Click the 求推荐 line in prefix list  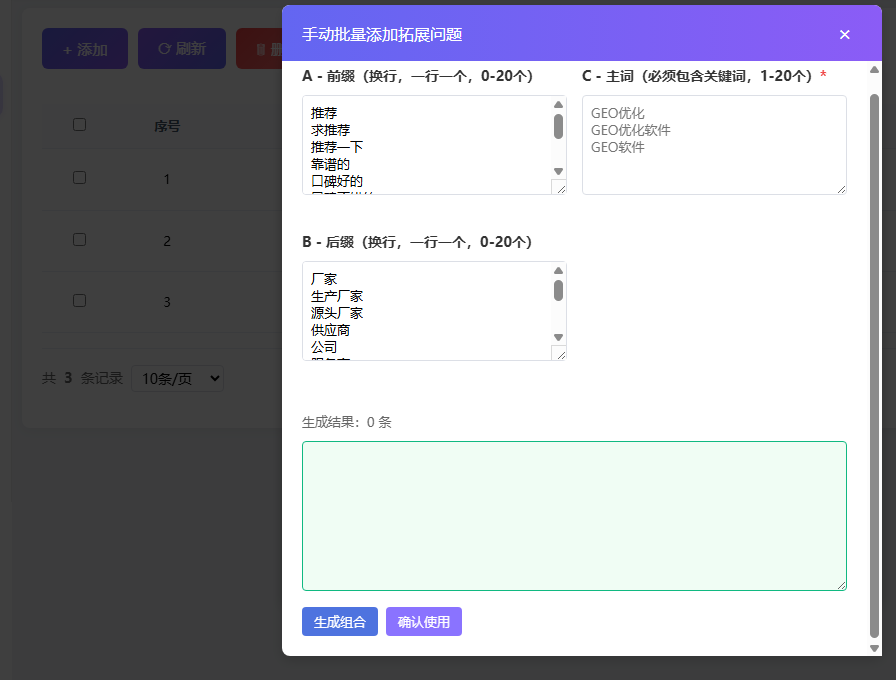(x=330, y=130)
